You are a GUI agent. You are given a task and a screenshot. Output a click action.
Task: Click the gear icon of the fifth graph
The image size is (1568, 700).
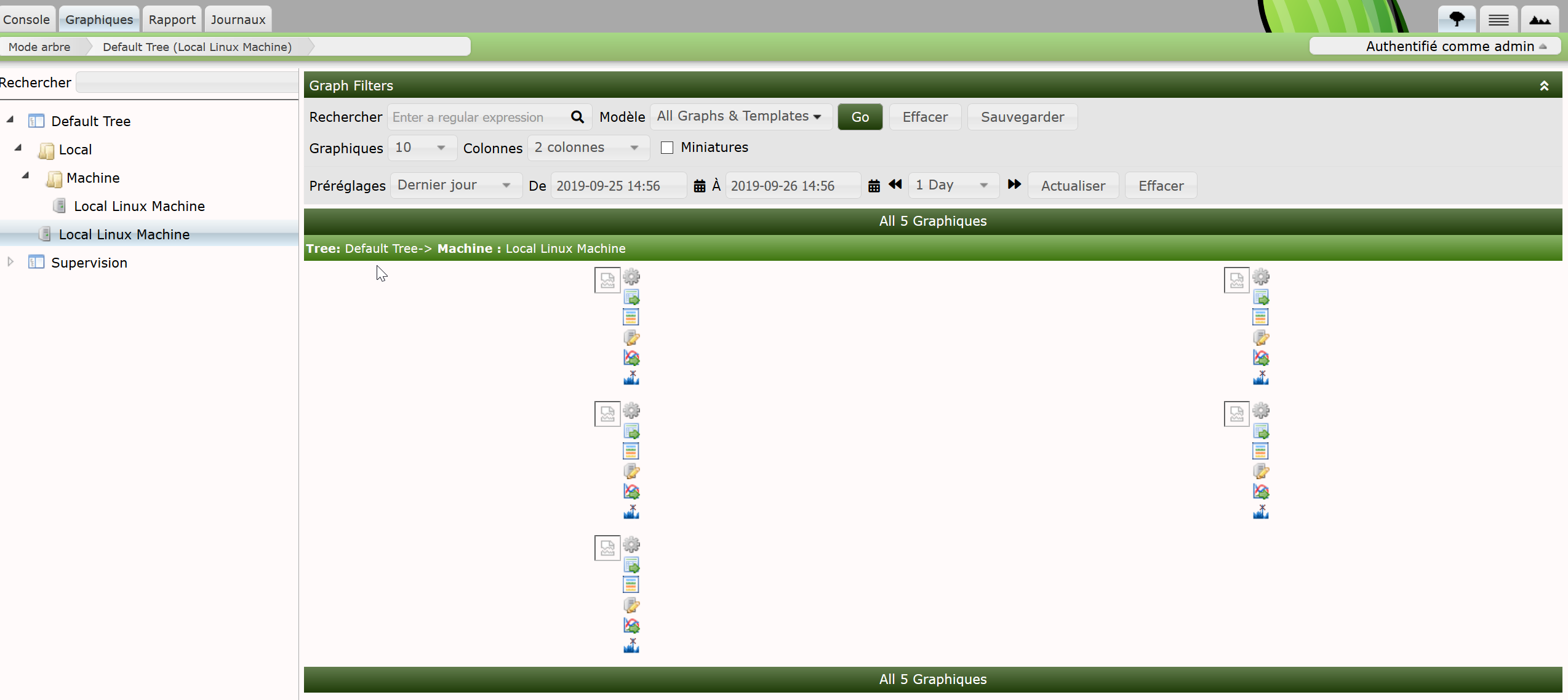click(x=631, y=545)
